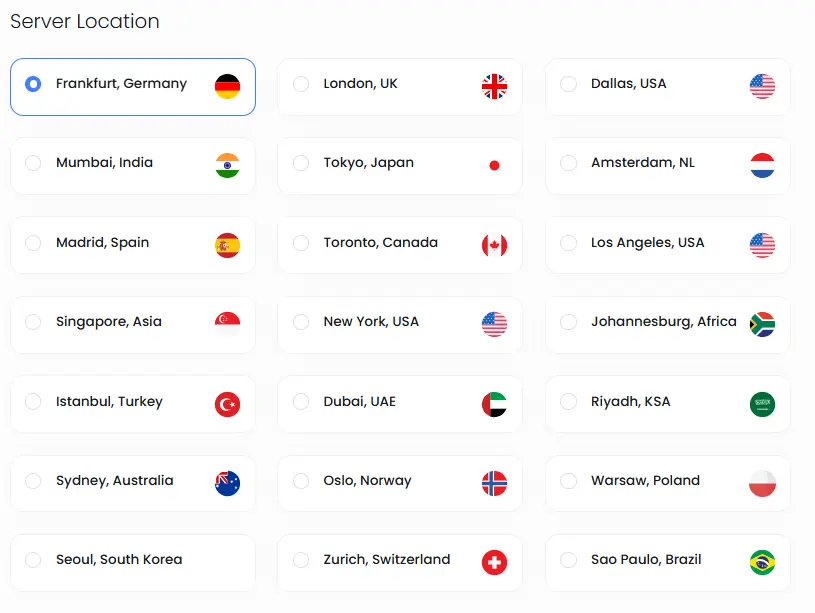Click the Riyadh, KSA label text
This screenshot has height=613, width=815.
point(630,402)
